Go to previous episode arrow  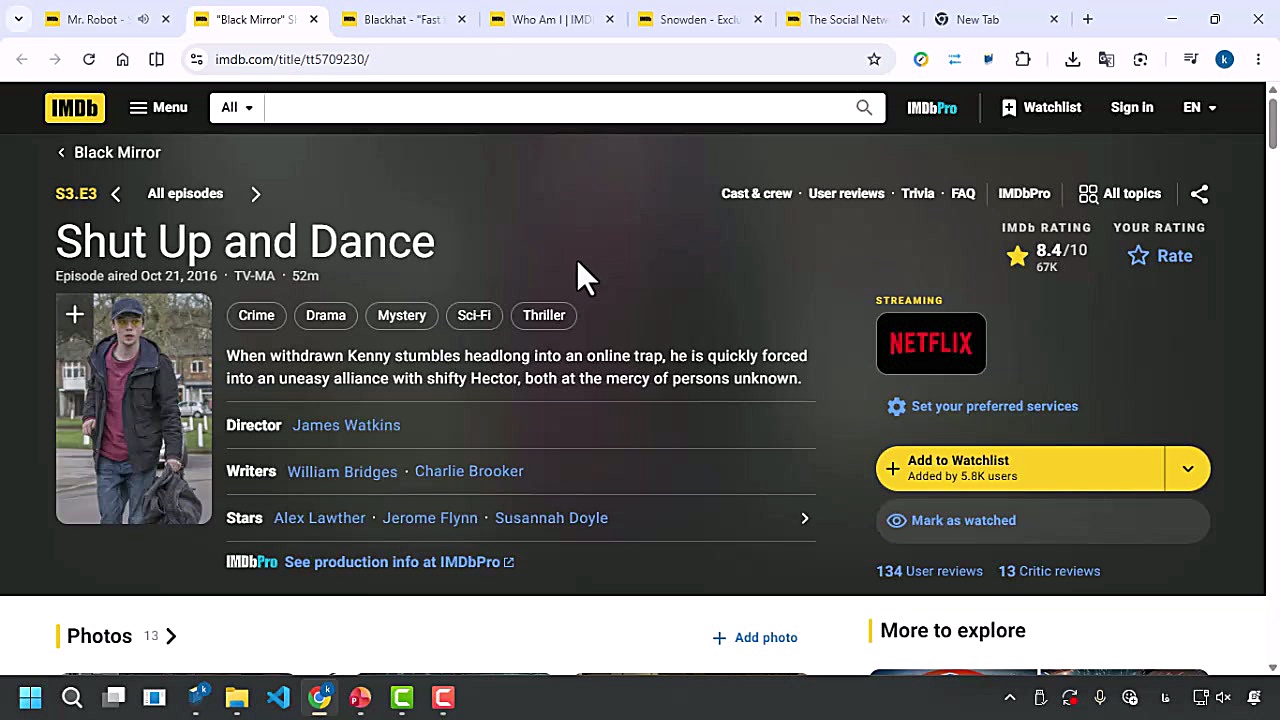(116, 194)
